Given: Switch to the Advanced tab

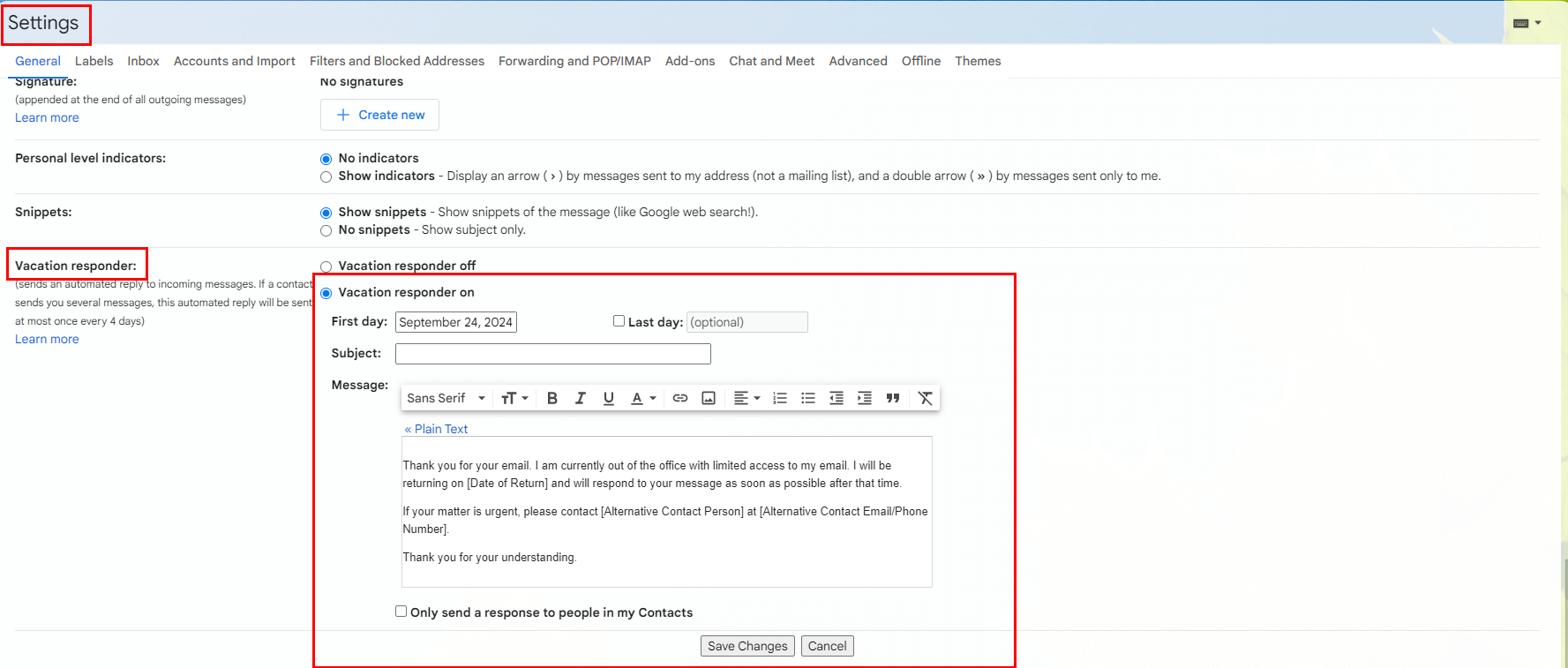Looking at the screenshot, I should point(859,61).
